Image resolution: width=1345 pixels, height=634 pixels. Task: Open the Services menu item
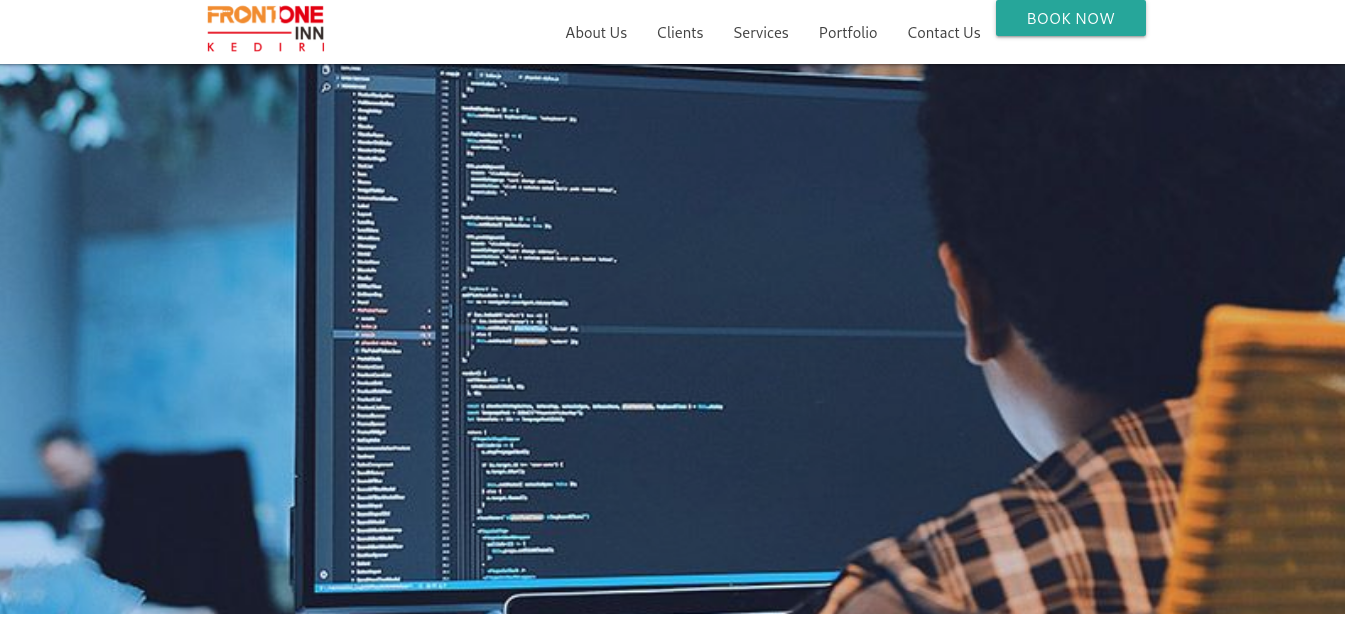point(761,32)
